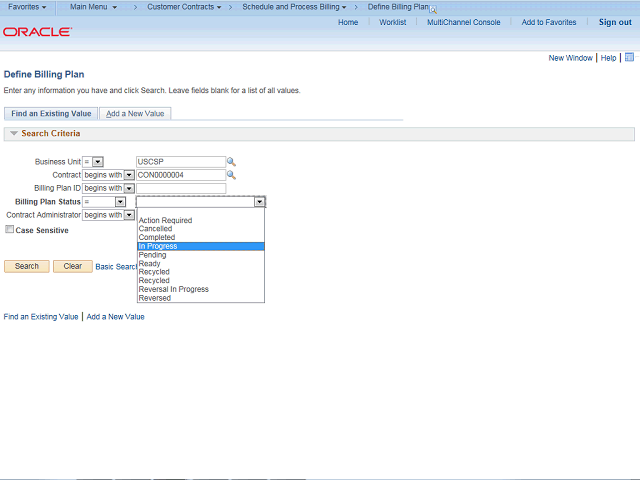
Task: Click the Billing Plan ID input field
Action: [181, 188]
